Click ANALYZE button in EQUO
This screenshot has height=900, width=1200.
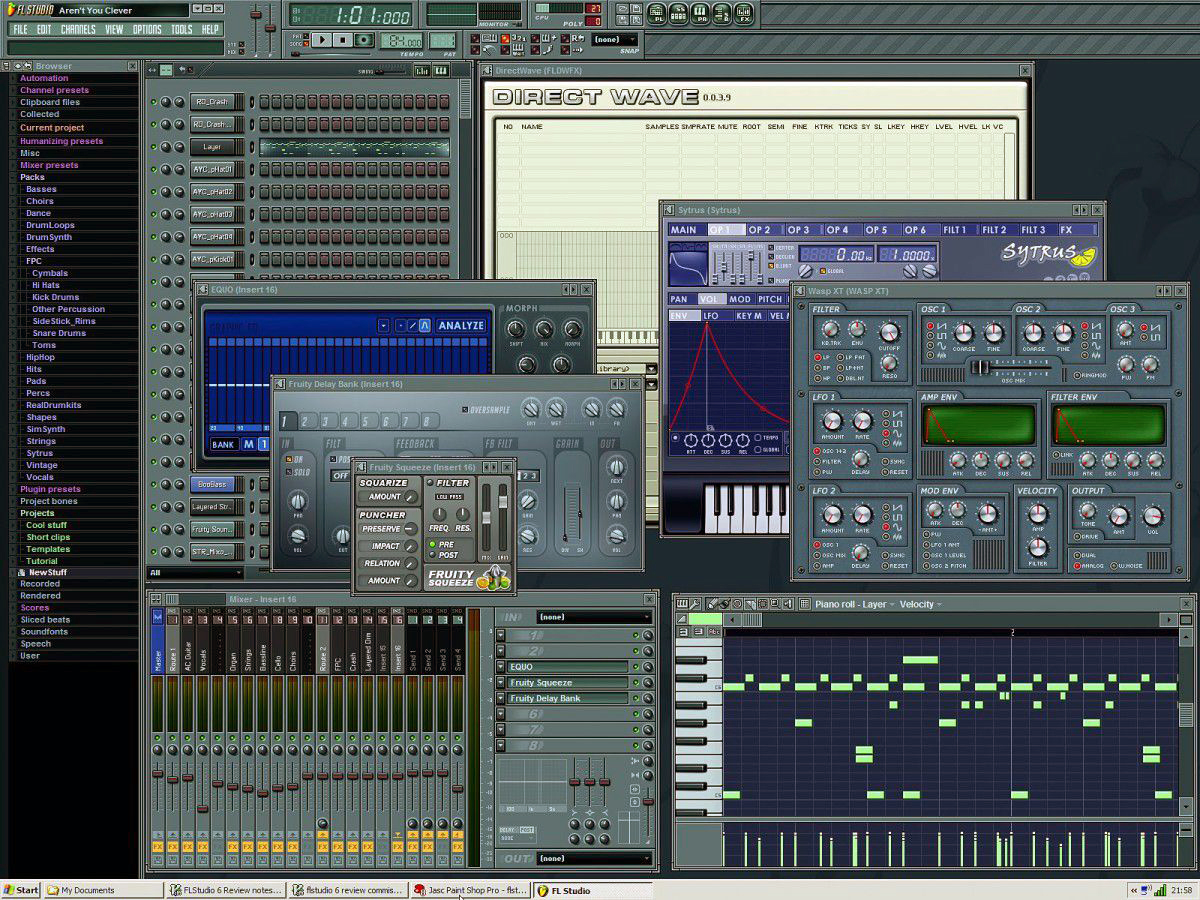pyautogui.click(x=461, y=326)
